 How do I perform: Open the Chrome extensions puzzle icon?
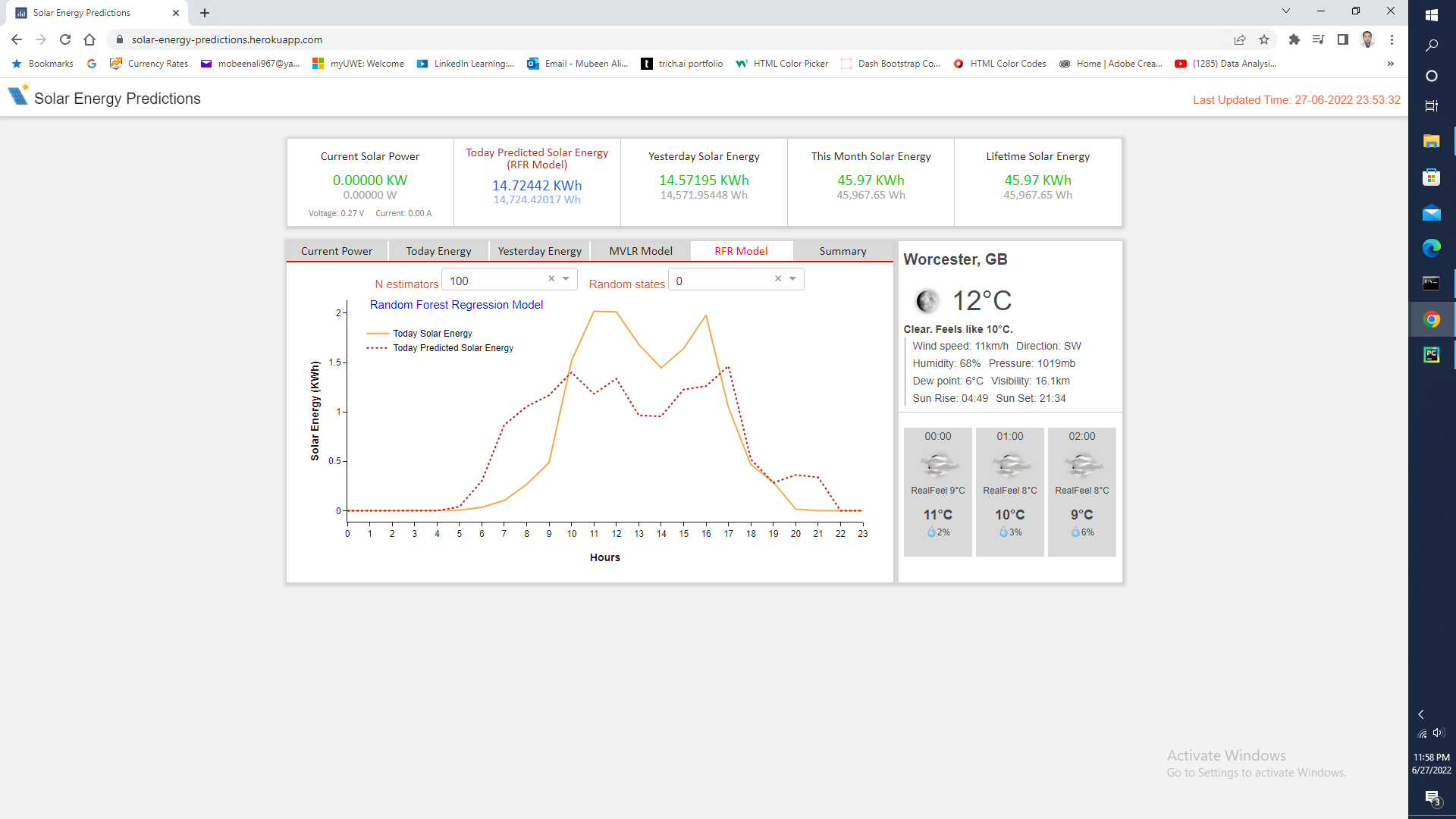tap(1294, 39)
